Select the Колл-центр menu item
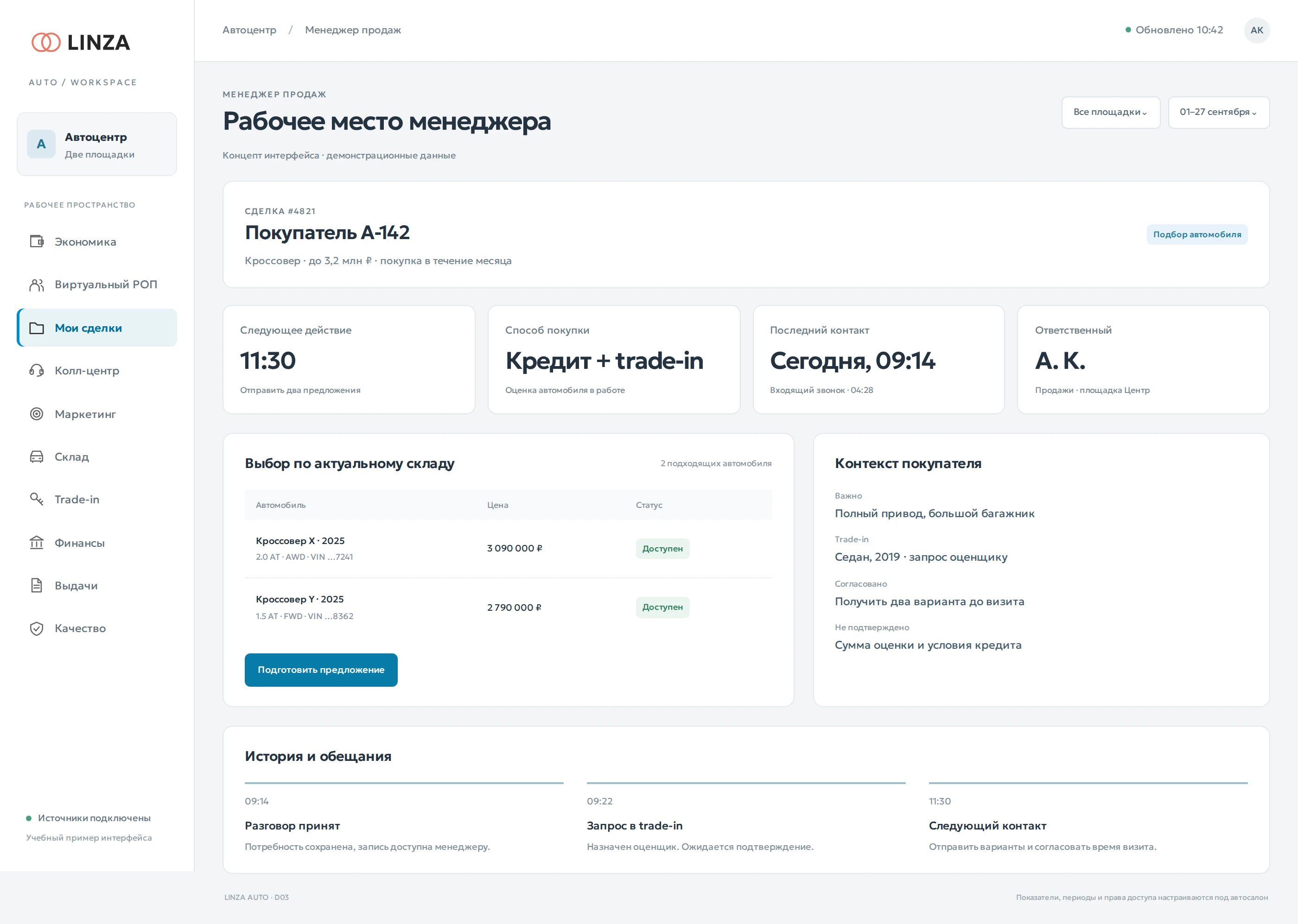Image resolution: width=1298 pixels, height=924 pixels. coord(97,370)
